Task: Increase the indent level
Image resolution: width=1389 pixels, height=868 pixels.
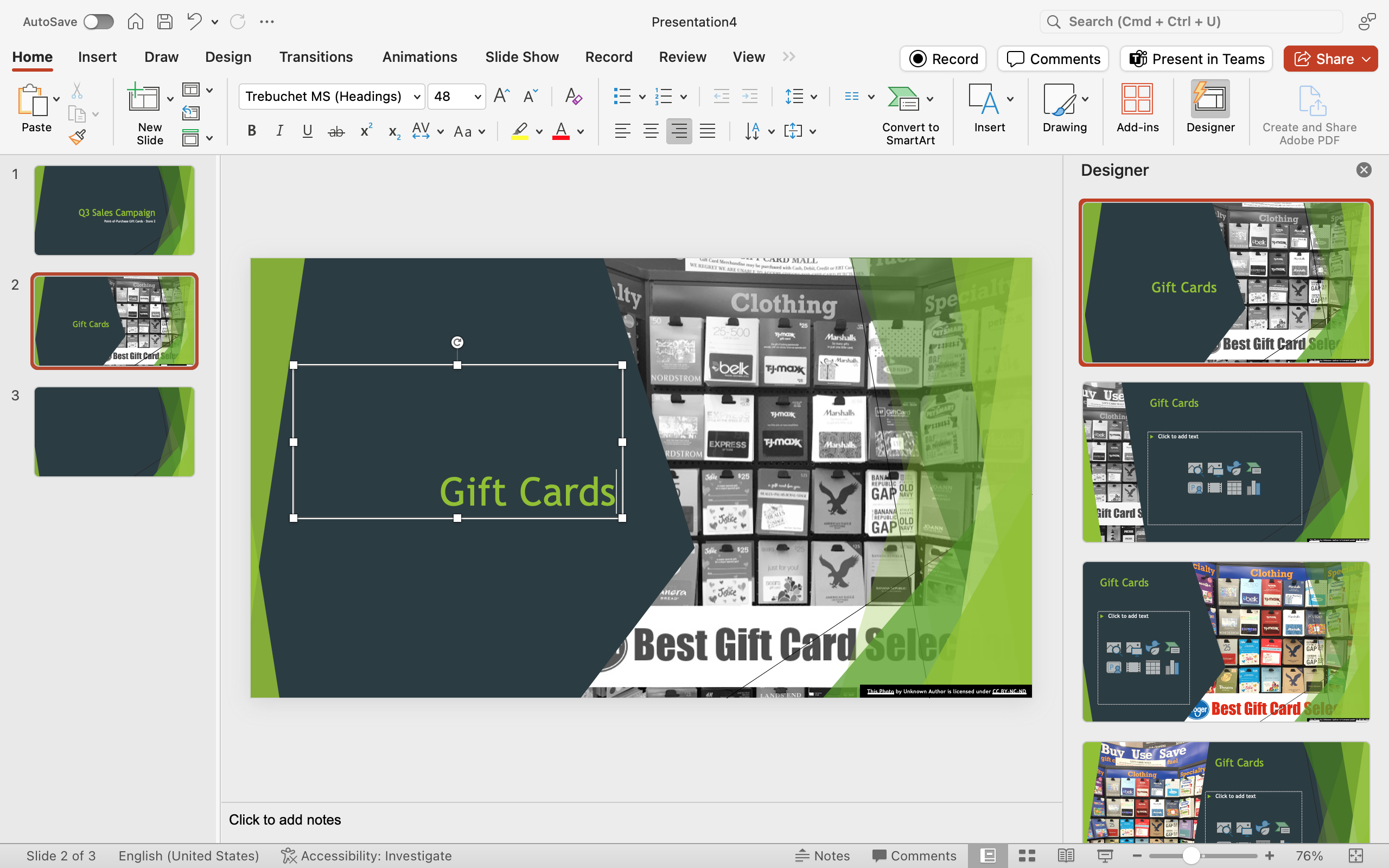Action: click(750, 97)
